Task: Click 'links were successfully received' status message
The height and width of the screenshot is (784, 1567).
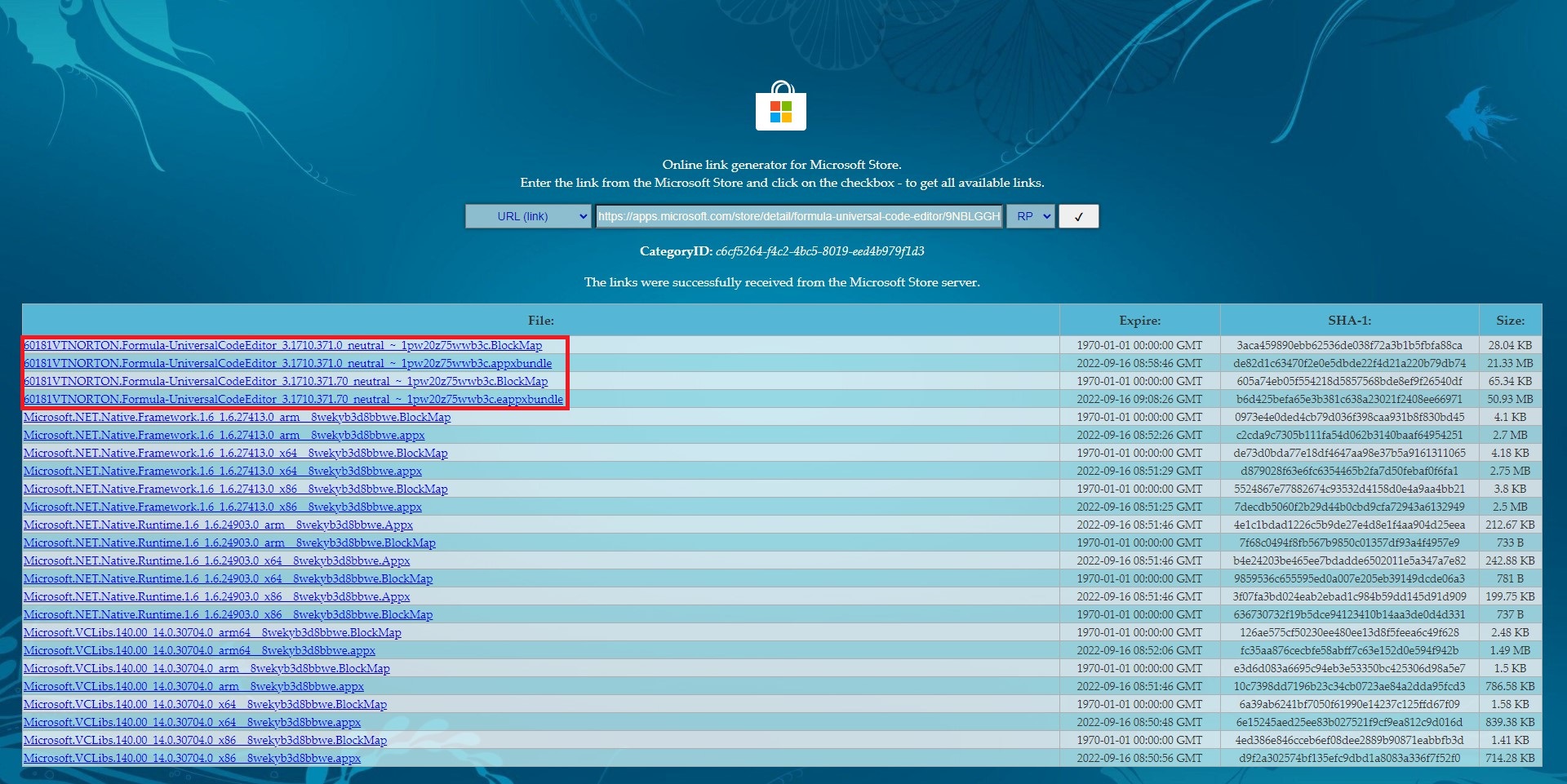Action: 782,282
